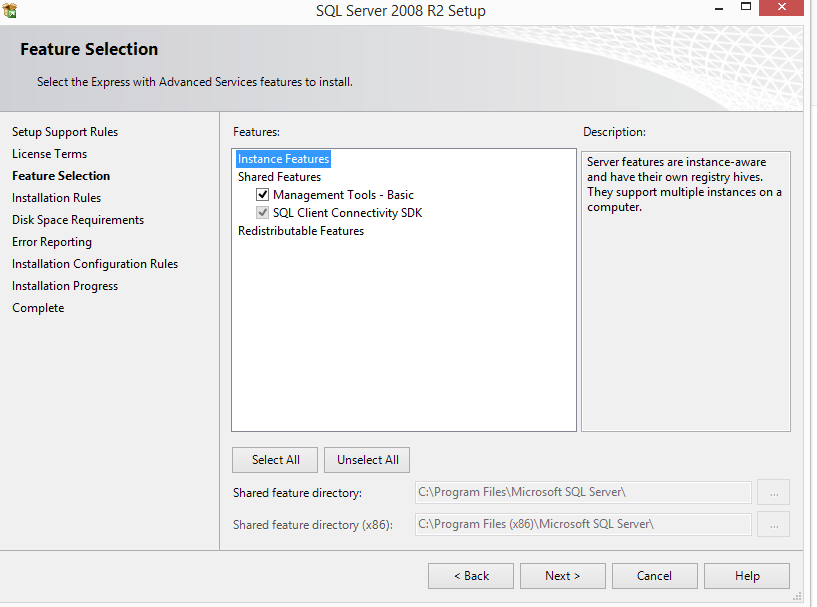Browse for Shared feature directory

tap(773, 492)
